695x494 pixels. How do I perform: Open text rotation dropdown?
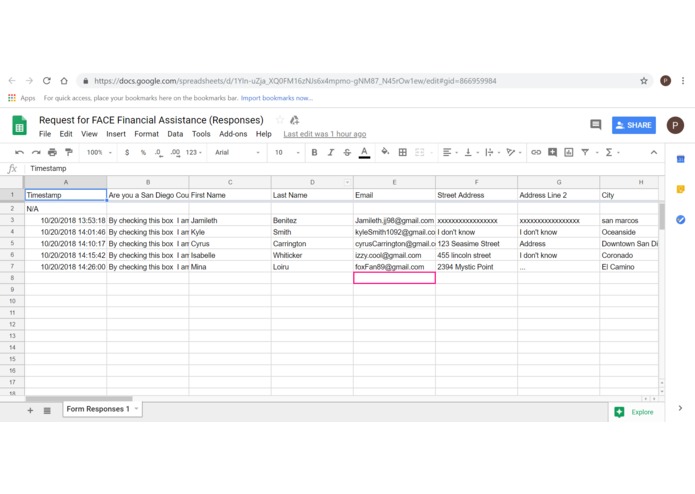[514, 152]
